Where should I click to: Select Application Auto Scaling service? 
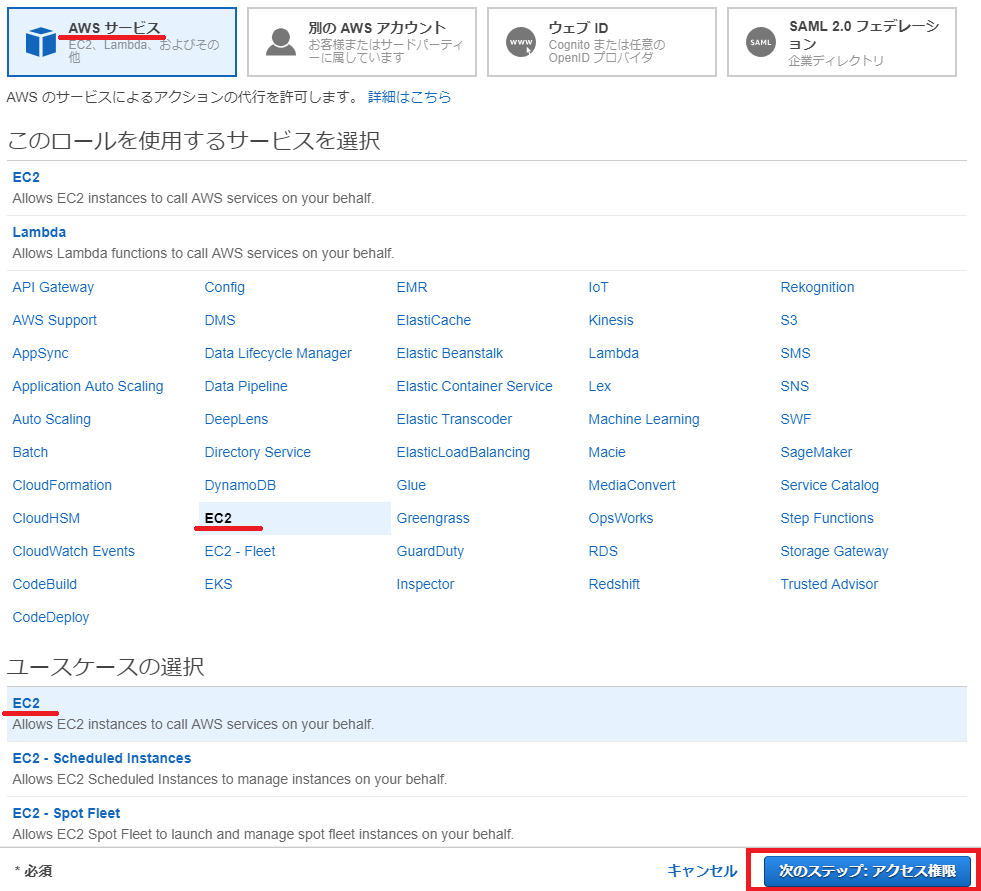(x=88, y=386)
